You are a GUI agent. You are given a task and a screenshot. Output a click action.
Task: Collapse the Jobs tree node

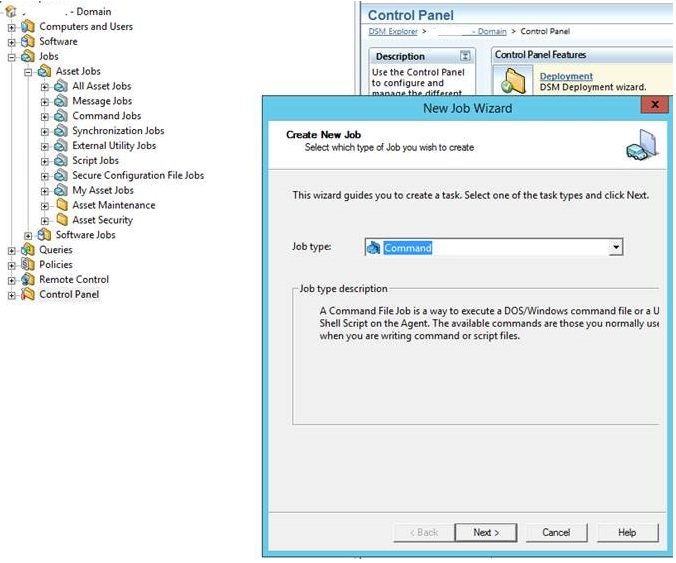click(12, 57)
